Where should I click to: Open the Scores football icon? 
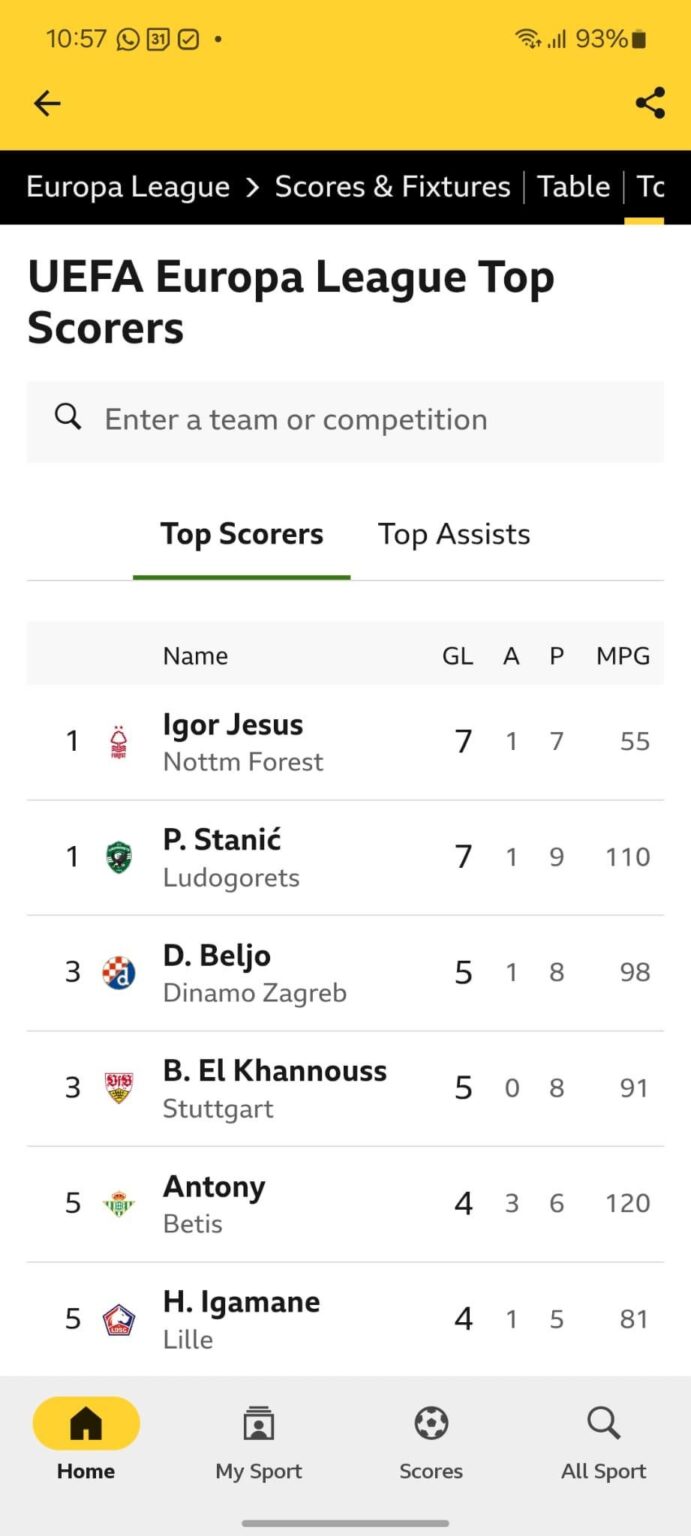pyautogui.click(x=431, y=1424)
